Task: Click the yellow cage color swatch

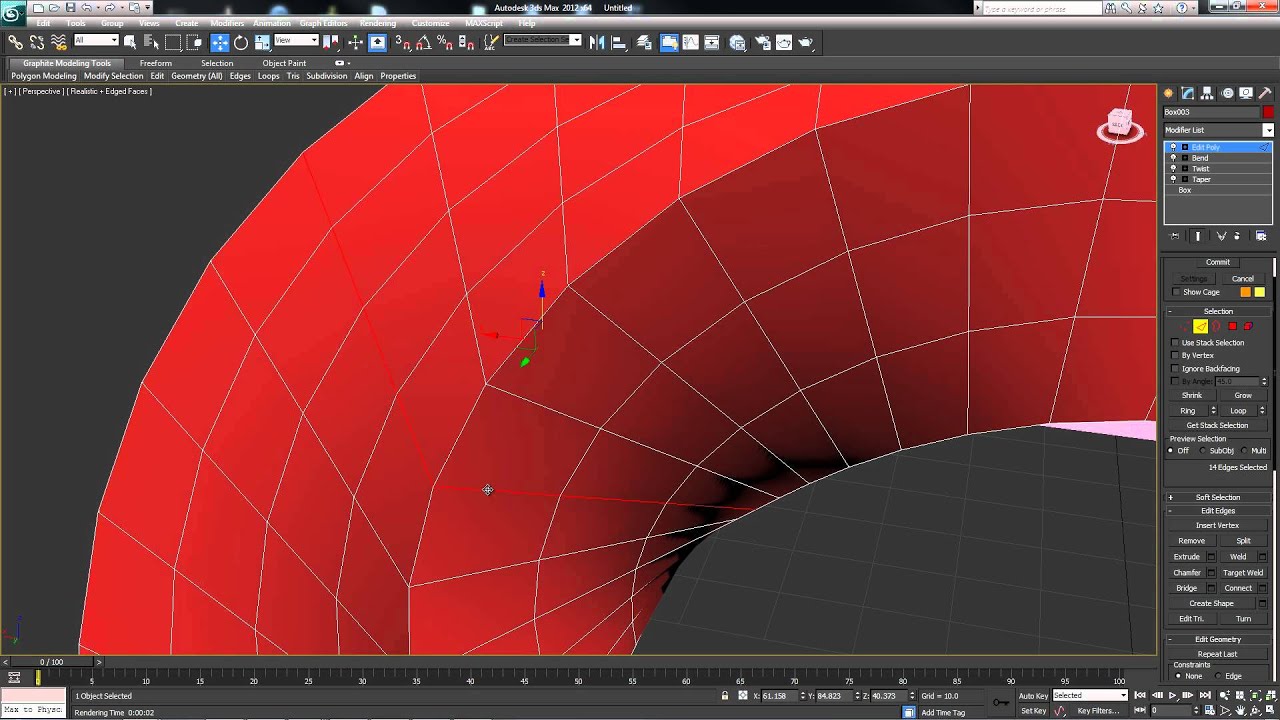Action: click(x=1259, y=292)
